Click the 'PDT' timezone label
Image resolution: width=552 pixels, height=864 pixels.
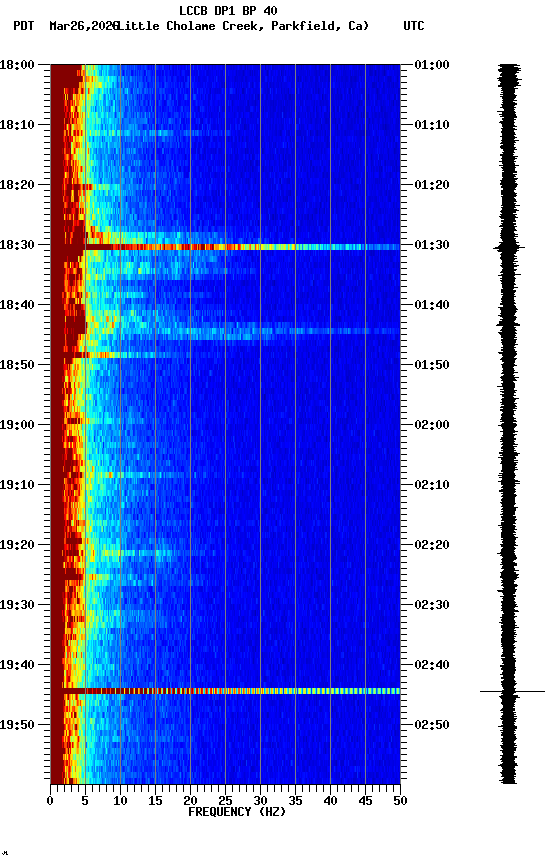point(24,26)
